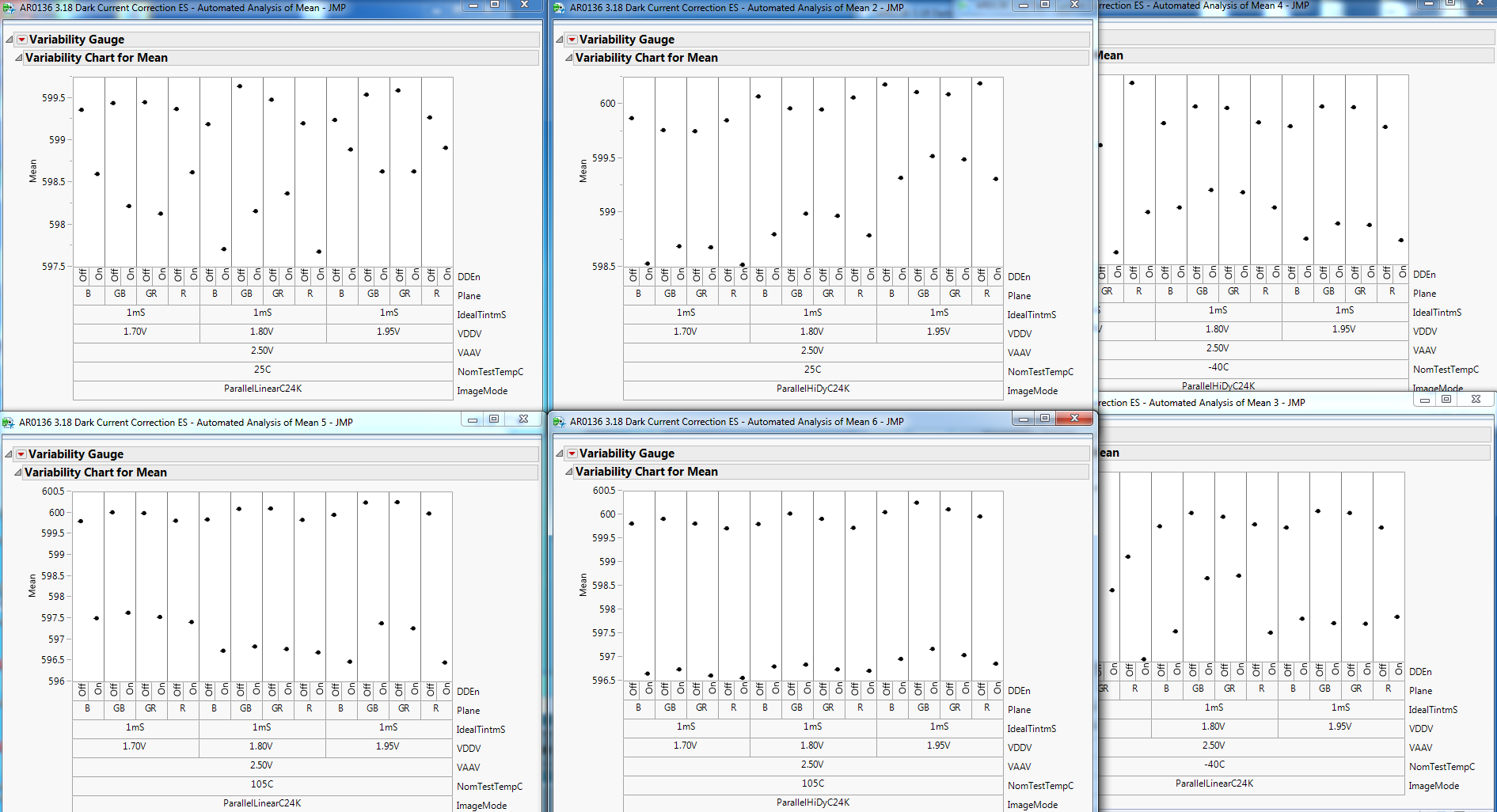
Task: Click the Mean axis label in Mean 5 window
Action: point(32,583)
